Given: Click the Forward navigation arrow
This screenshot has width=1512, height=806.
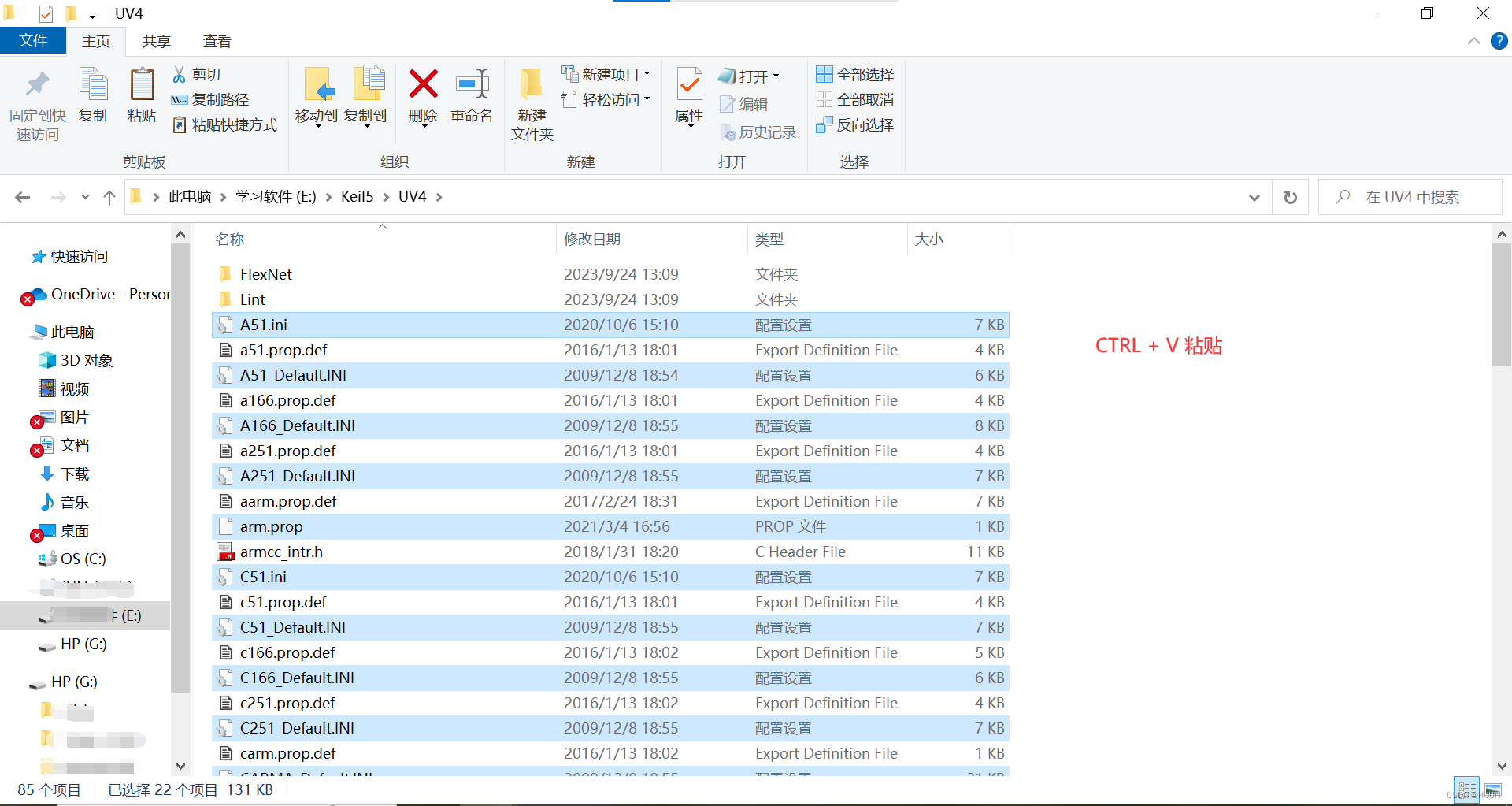Looking at the screenshot, I should pyautogui.click(x=58, y=197).
